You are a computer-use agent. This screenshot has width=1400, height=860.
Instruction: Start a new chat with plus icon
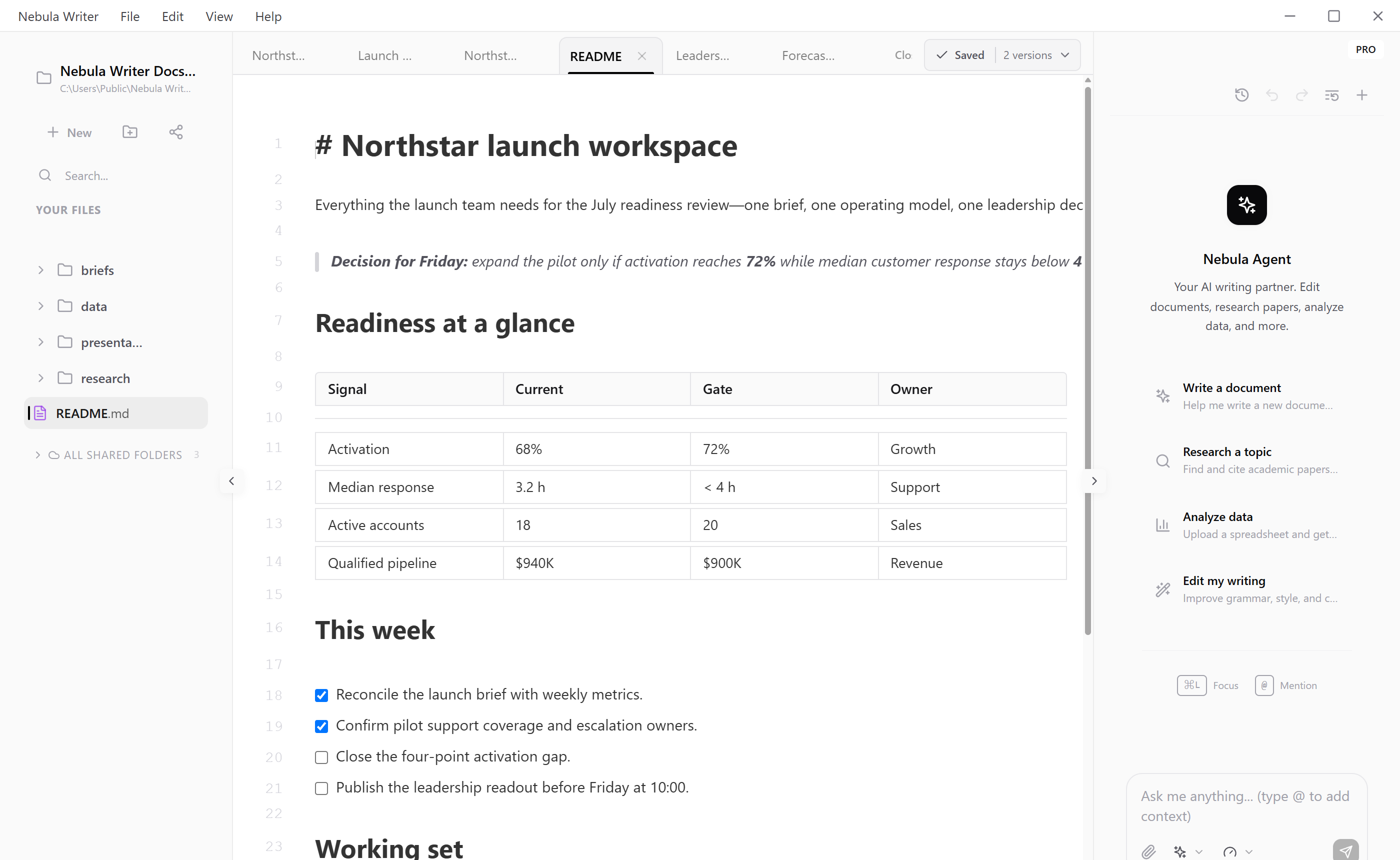coord(1361,95)
